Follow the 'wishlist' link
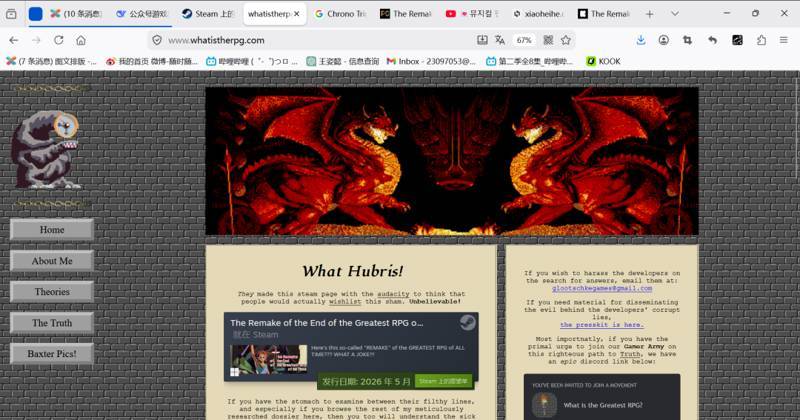Screen dimensions: 800x420 [x=345, y=302]
